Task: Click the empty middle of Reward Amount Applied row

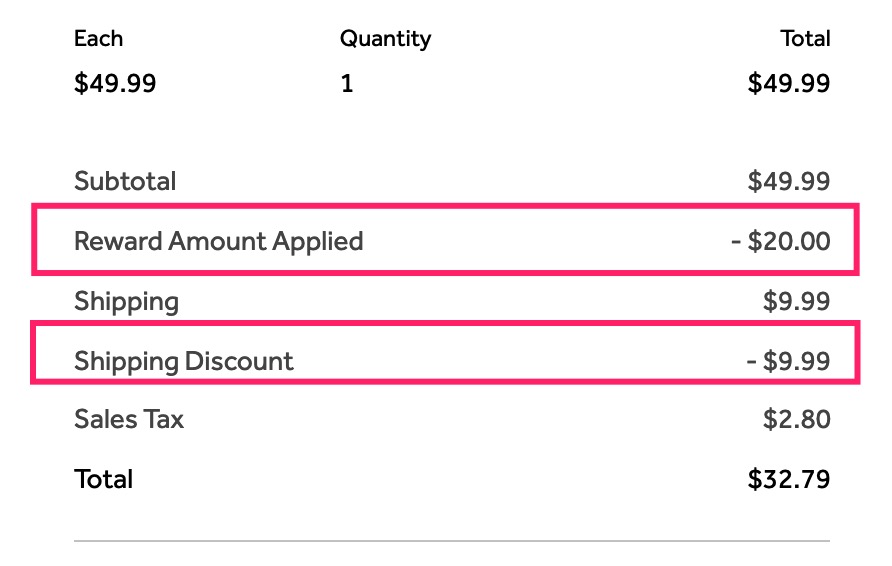Action: tap(540, 241)
